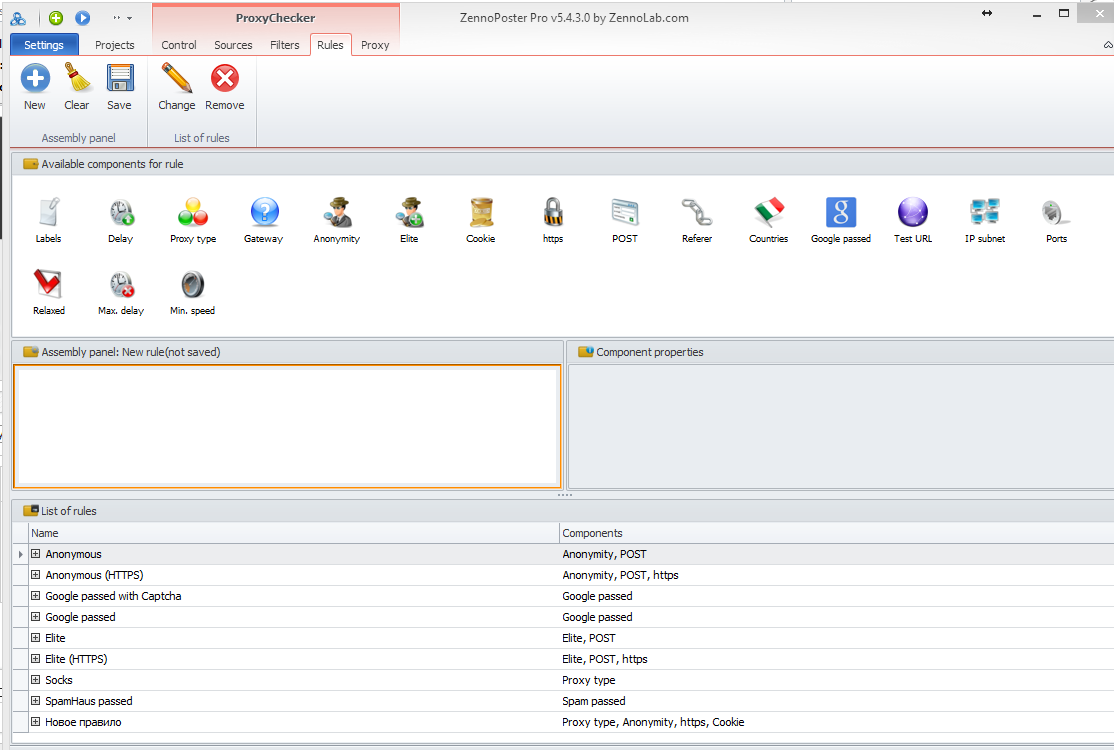Viewport: 1114px width, 750px height.
Task: Click the splitter dots handle above List of rules
Action: click(x=565, y=495)
